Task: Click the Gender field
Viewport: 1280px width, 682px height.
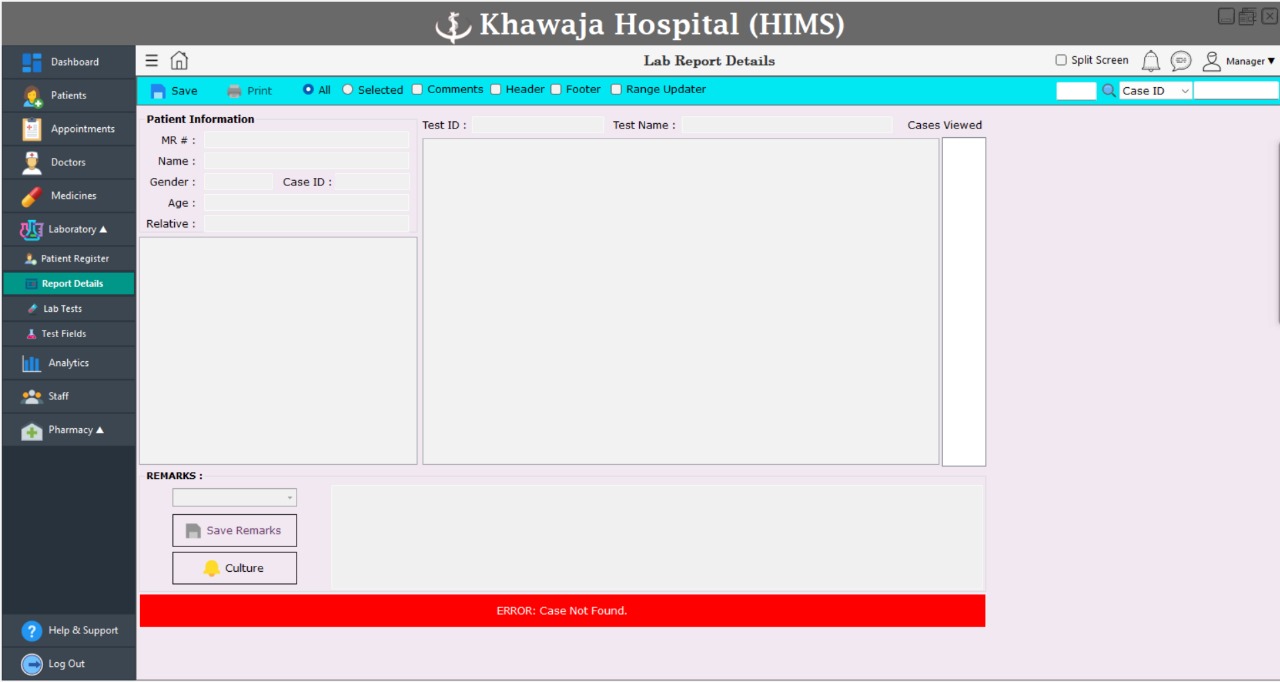Action: (x=238, y=182)
